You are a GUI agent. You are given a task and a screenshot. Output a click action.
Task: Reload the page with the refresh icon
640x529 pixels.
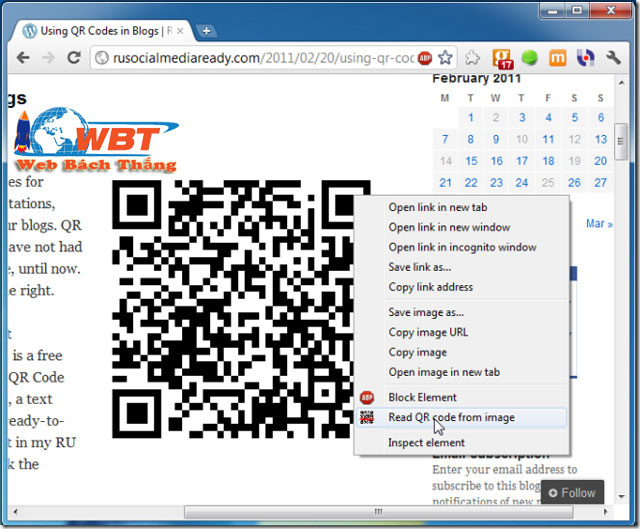(x=73, y=58)
